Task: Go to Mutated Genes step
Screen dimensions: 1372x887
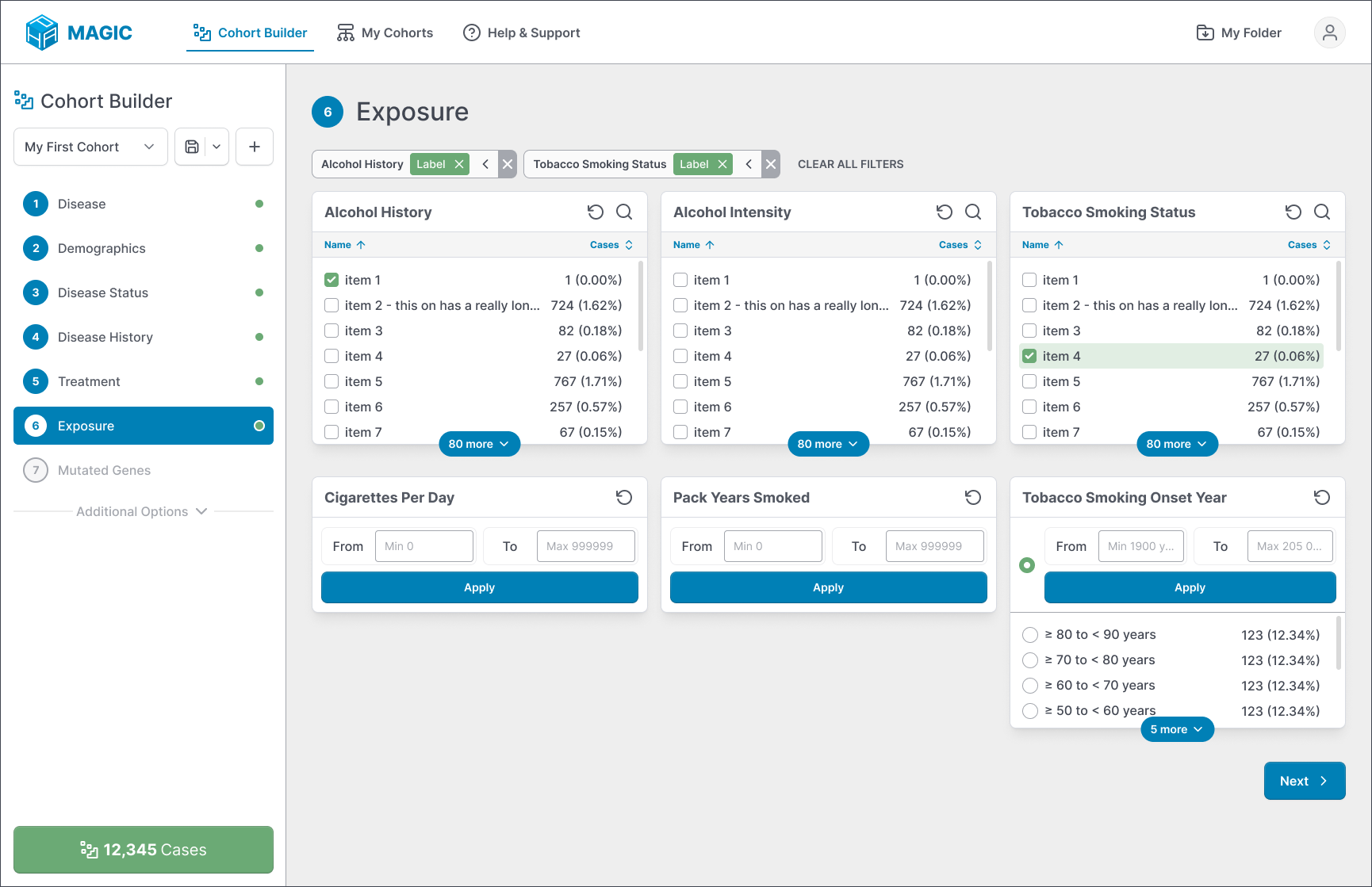Action: click(144, 470)
